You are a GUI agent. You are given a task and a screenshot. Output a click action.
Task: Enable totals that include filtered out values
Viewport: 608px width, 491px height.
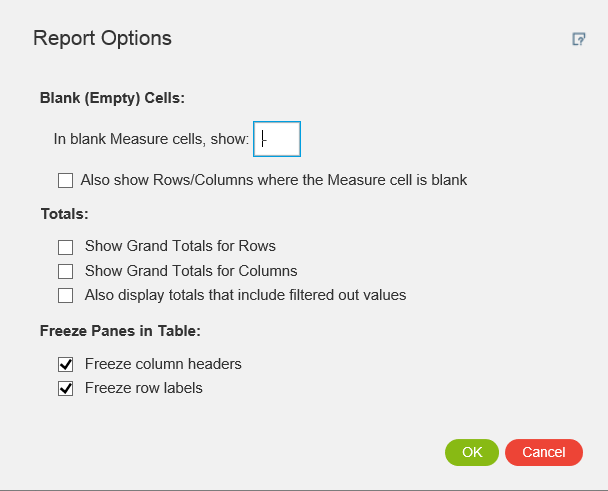[66, 295]
